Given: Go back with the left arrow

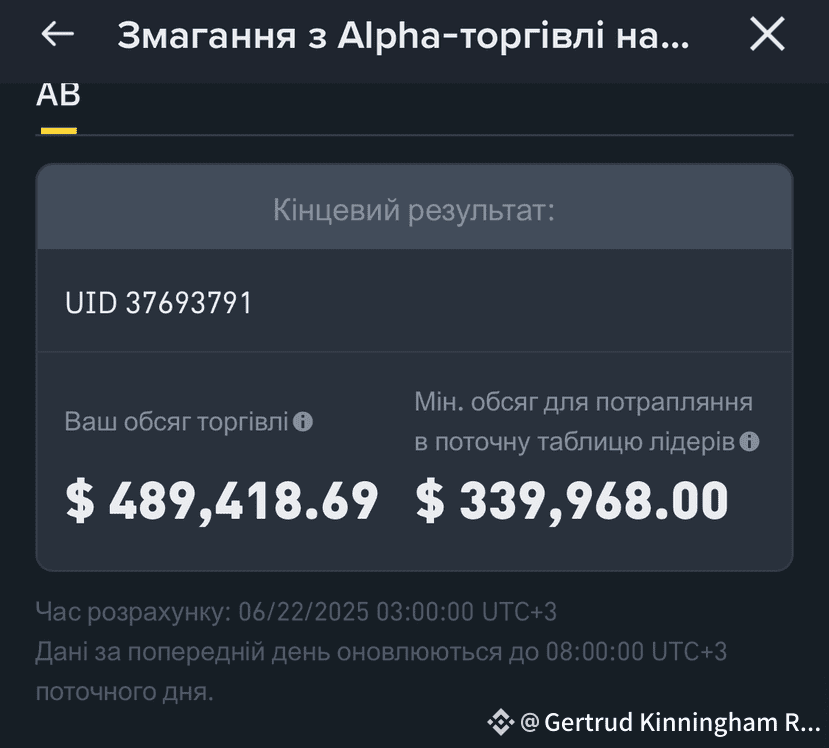Looking at the screenshot, I should pos(57,34).
